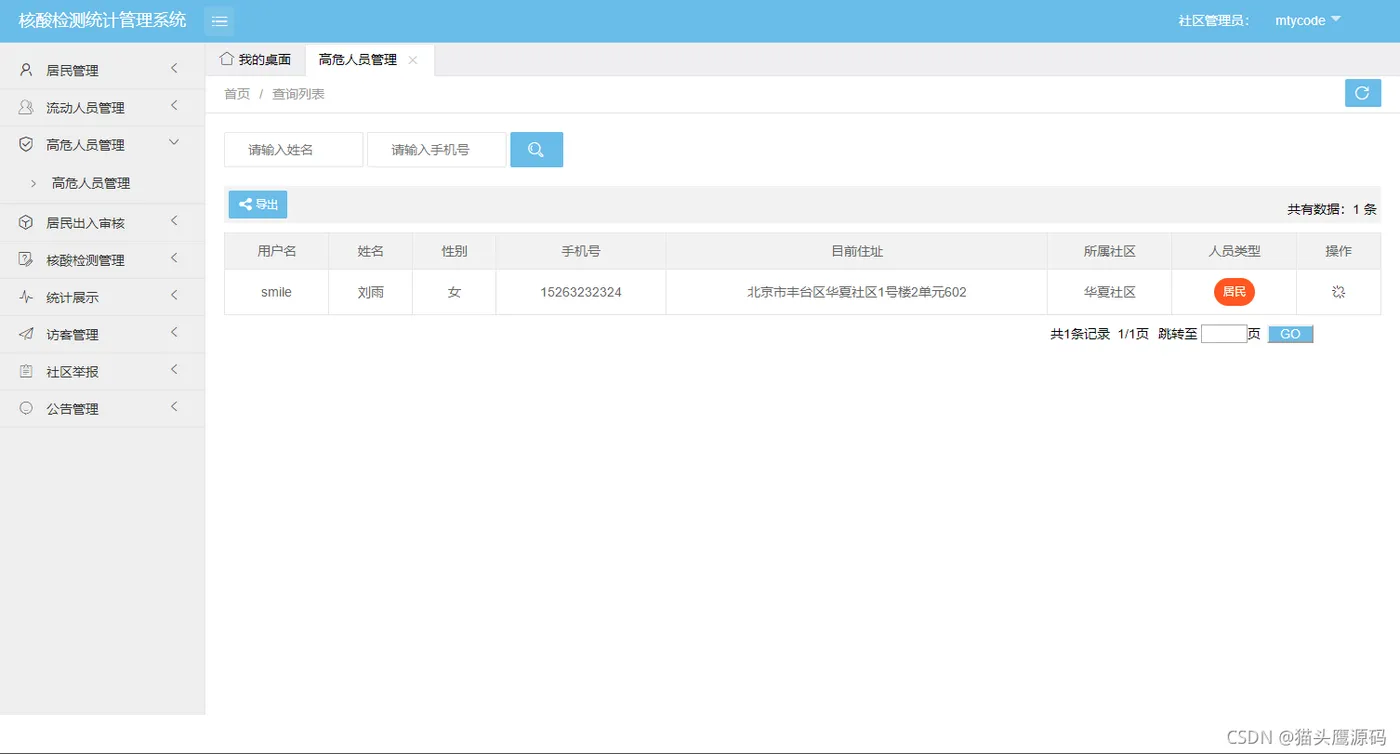
Task: Click the 访客管理 paper plane icon
Action: tap(26, 334)
